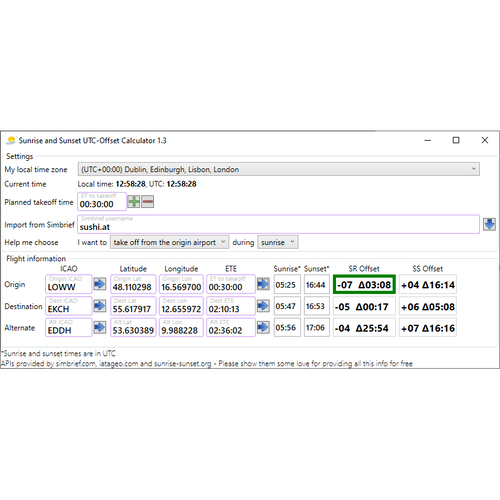
Task: Select Destination SR Offset -05 Δ00:17
Action: tap(364, 306)
